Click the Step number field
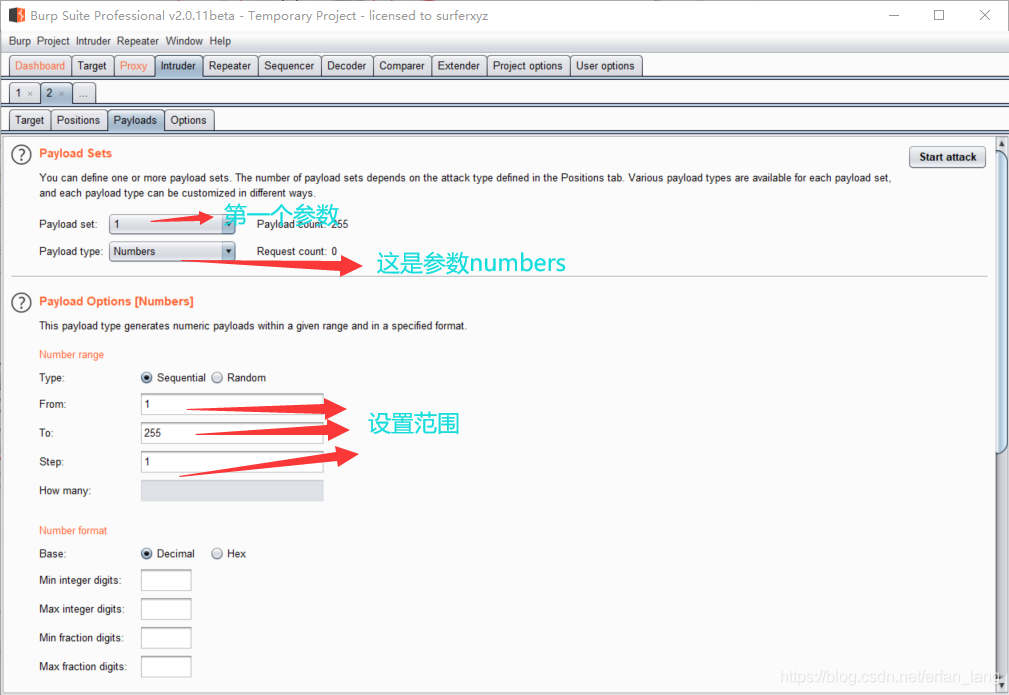Viewport: 1009px width, 695px height. (232, 462)
